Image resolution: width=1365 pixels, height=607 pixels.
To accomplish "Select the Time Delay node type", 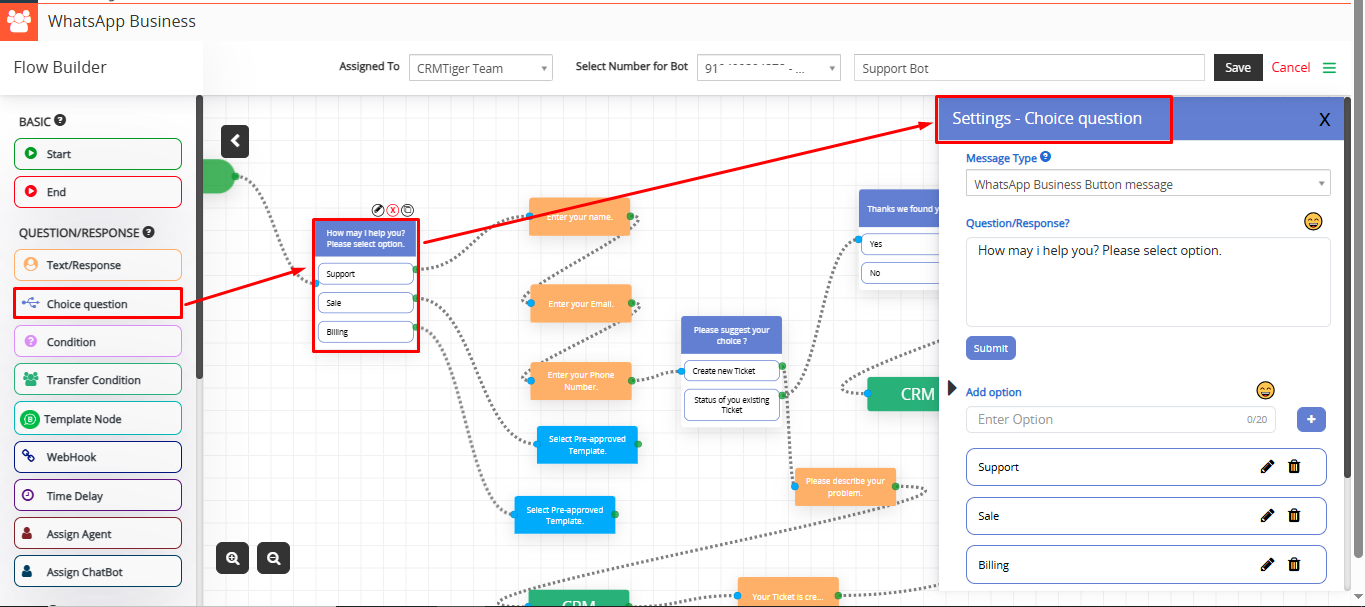I will tap(98, 496).
